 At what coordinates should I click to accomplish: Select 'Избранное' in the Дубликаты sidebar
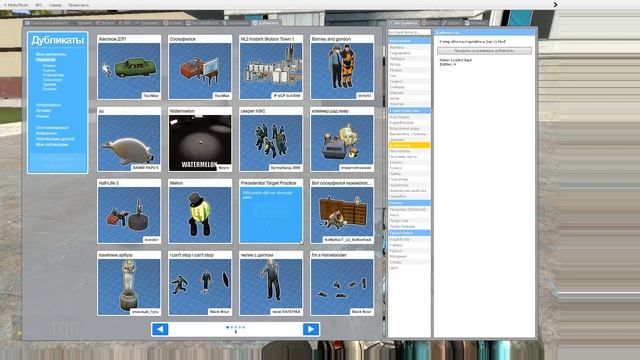[46, 133]
